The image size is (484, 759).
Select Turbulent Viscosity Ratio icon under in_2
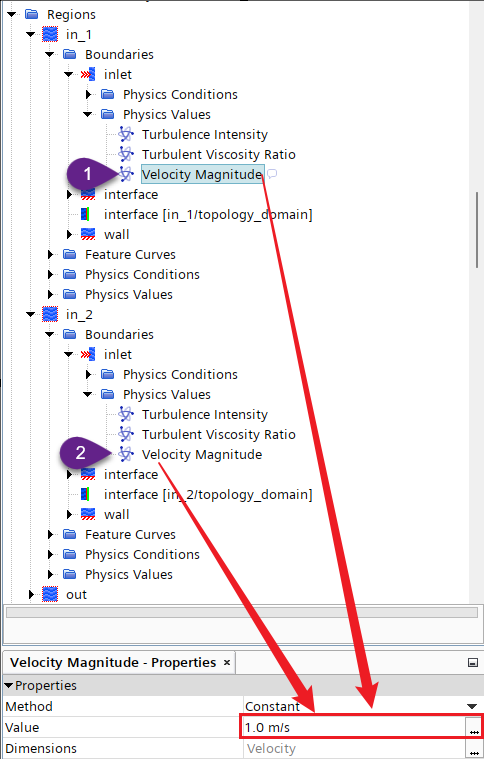126,434
